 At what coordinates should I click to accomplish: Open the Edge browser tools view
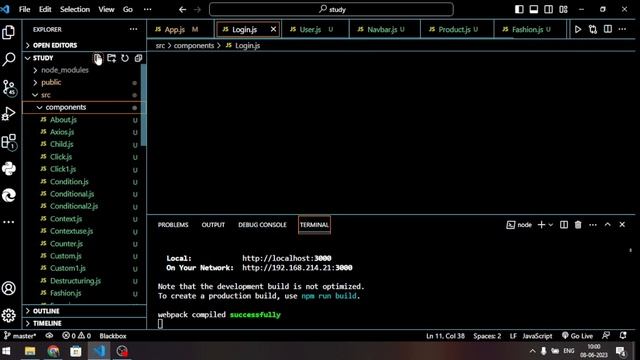pyautogui.click(x=9, y=196)
